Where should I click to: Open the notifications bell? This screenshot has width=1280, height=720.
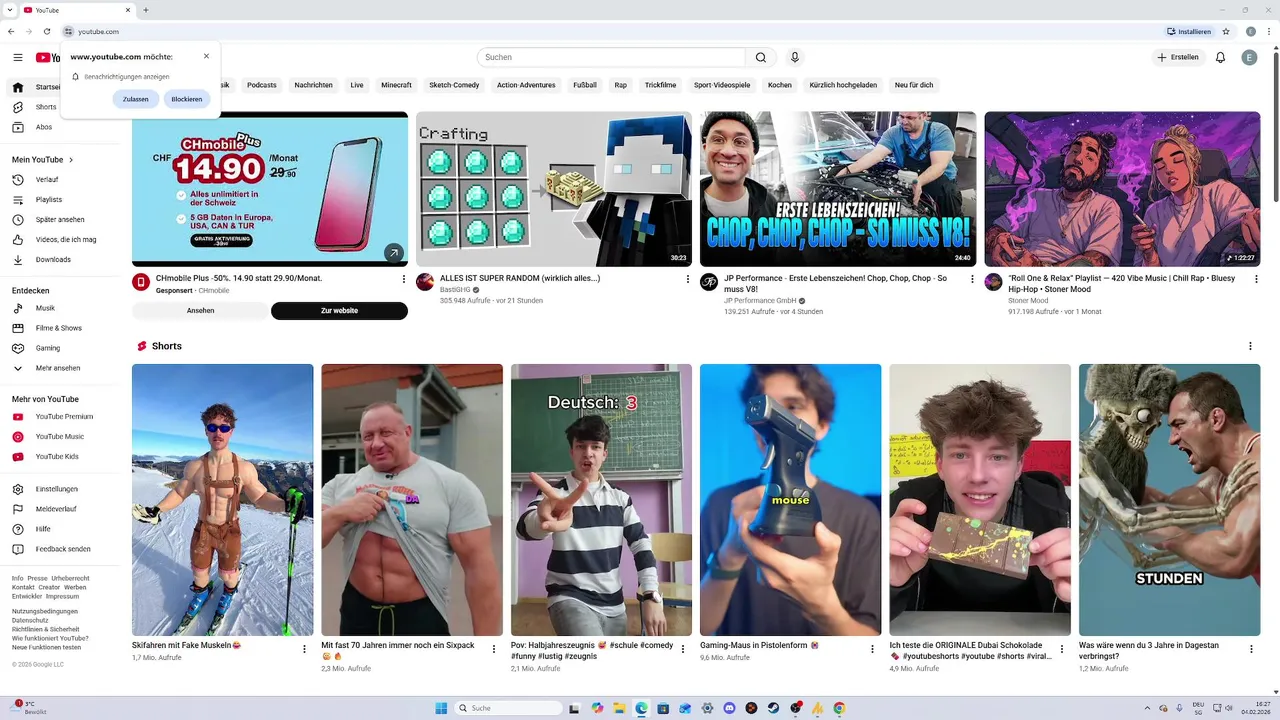coord(1220,58)
